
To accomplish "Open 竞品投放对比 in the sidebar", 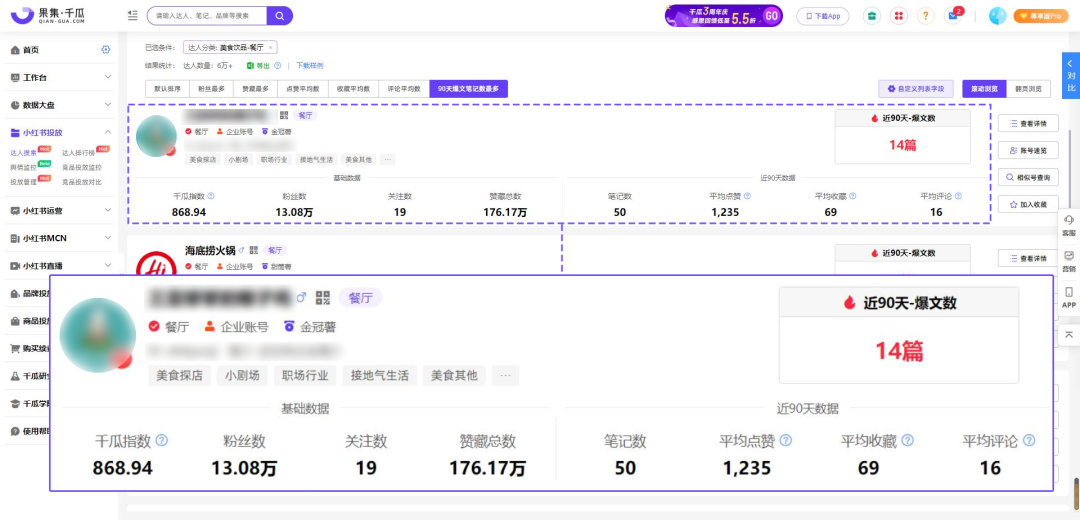I will (82, 182).
